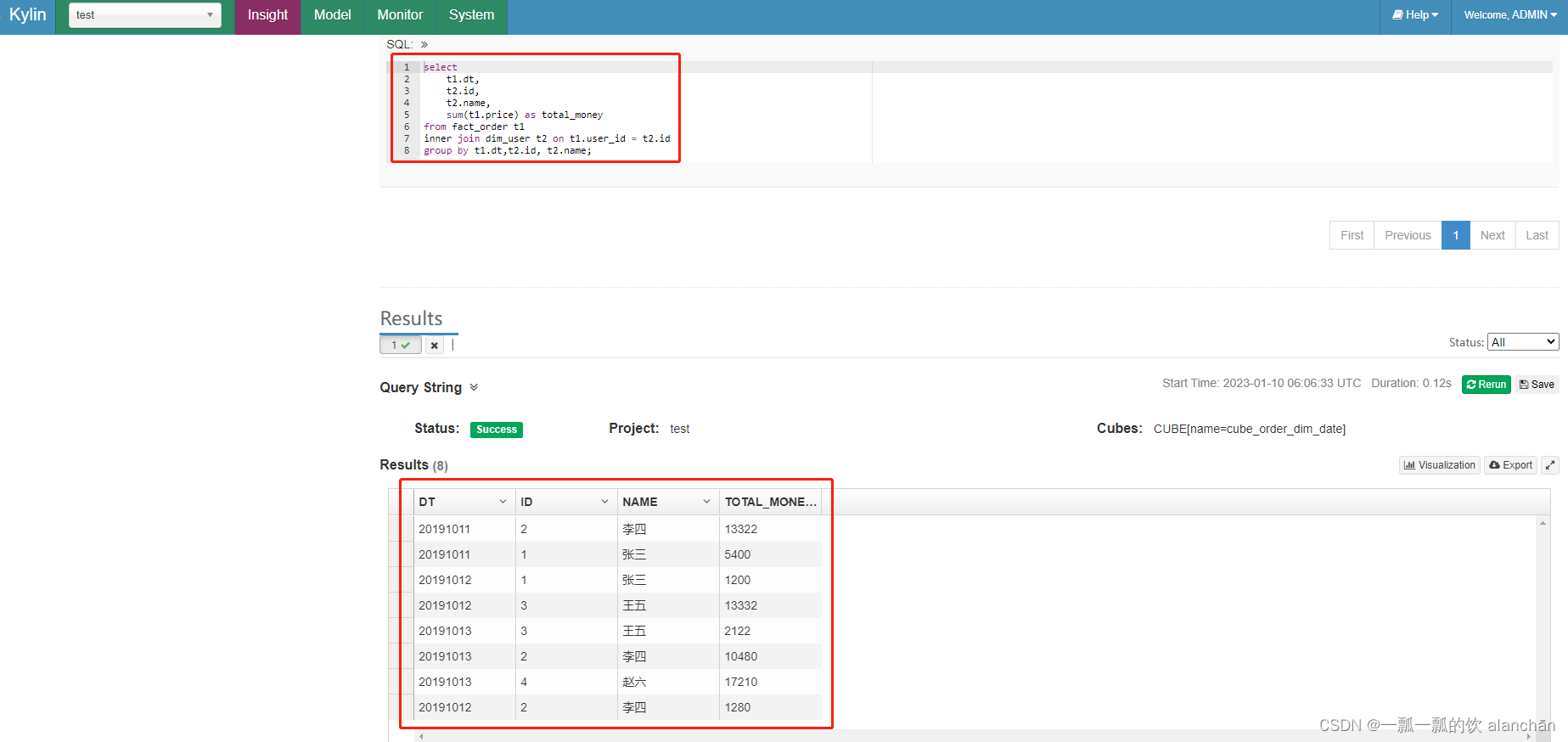The height and width of the screenshot is (742, 1568).
Task: Go to the Monitor tab
Action: [400, 15]
